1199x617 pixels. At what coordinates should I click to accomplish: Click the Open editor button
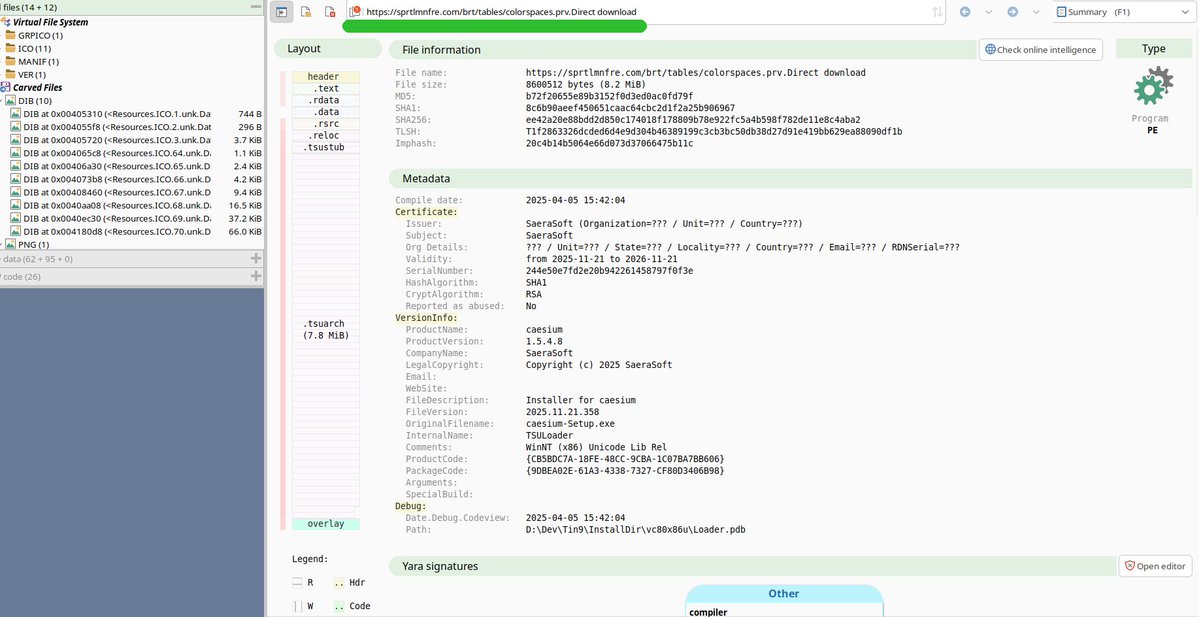coord(1155,566)
